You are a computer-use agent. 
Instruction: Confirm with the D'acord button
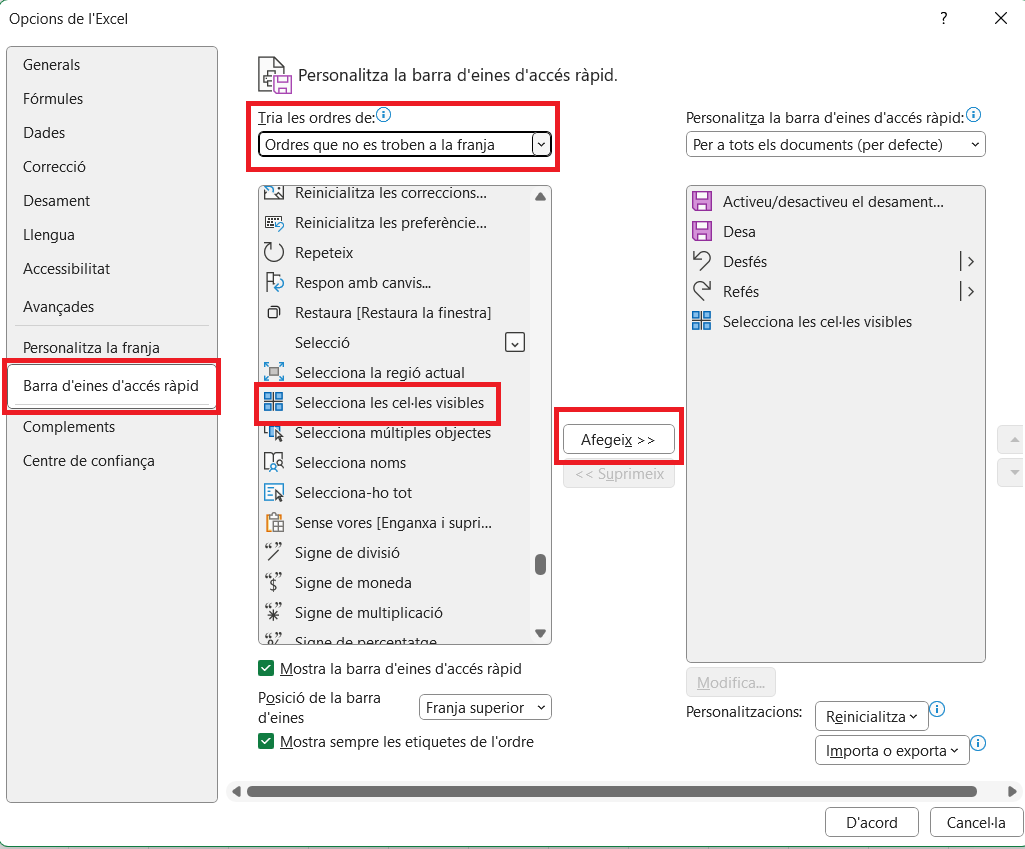[871, 822]
